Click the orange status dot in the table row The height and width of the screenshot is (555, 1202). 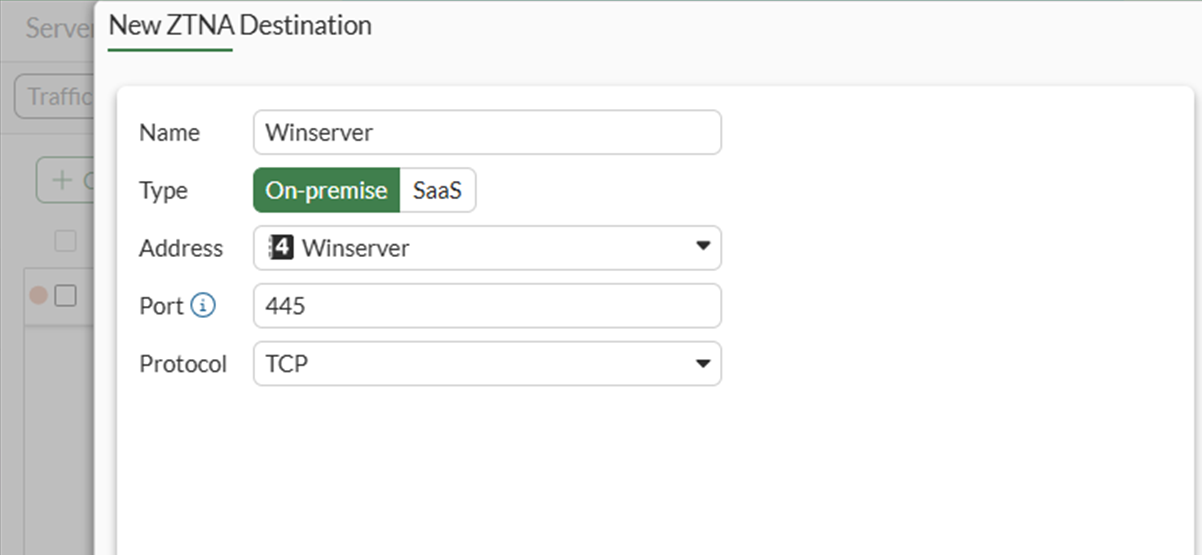click(x=39, y=295)
